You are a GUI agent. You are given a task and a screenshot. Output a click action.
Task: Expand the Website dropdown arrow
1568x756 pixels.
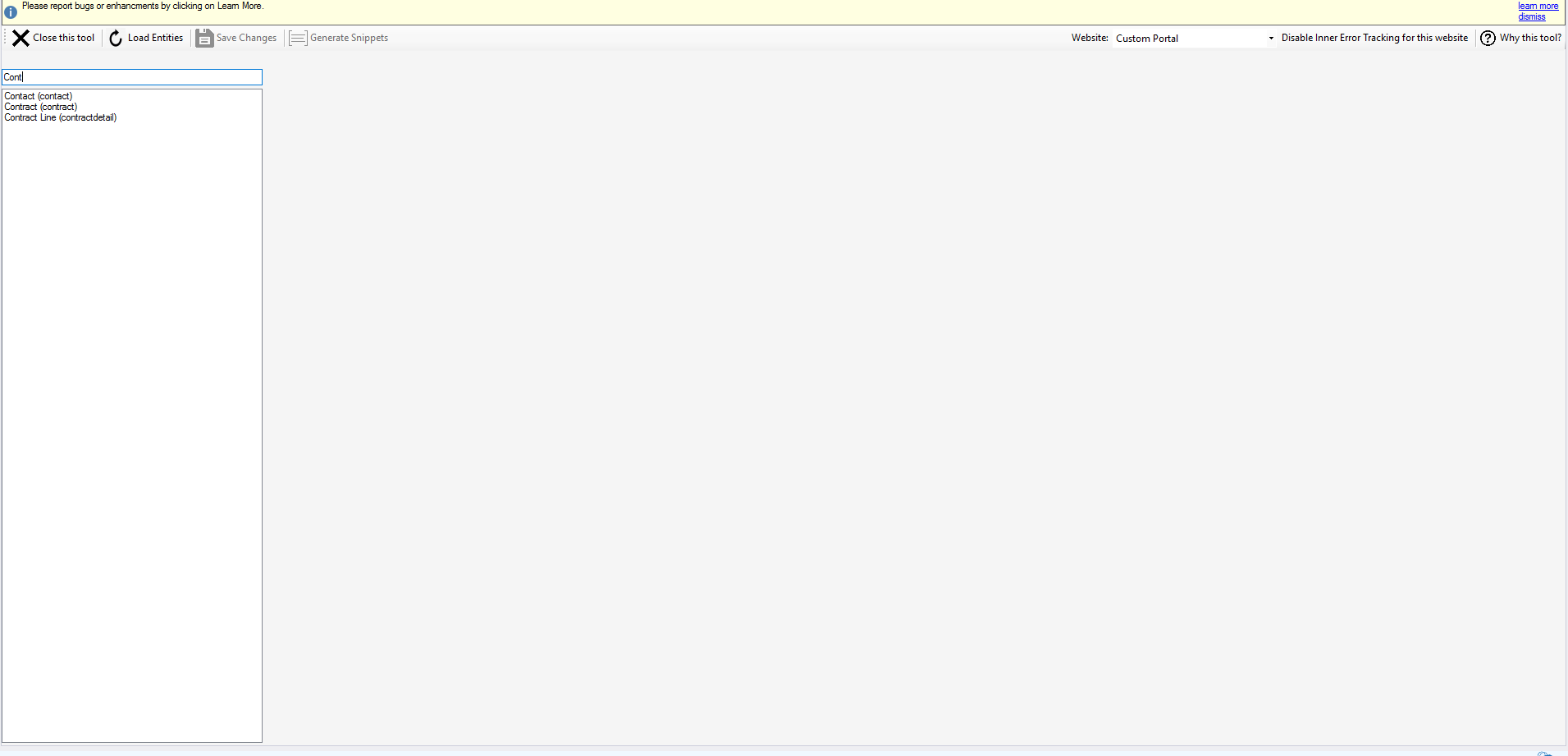(1271, 39)
